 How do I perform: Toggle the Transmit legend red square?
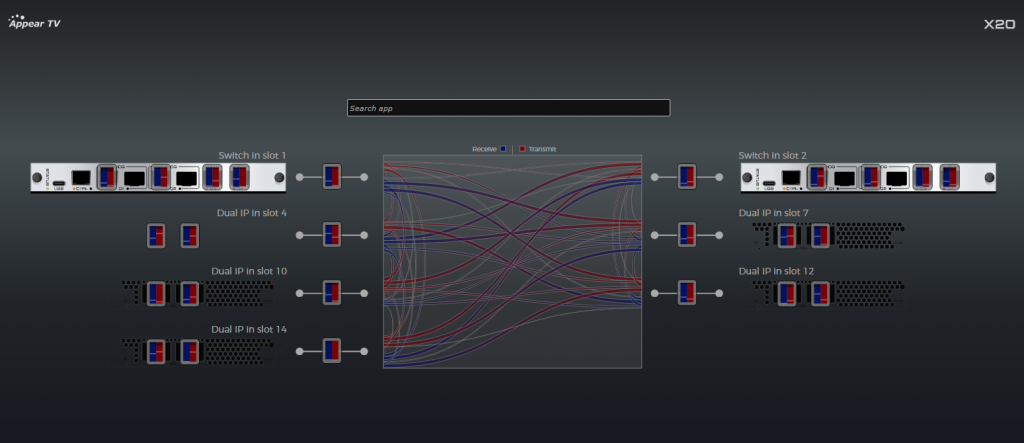[x=522, y=149]
